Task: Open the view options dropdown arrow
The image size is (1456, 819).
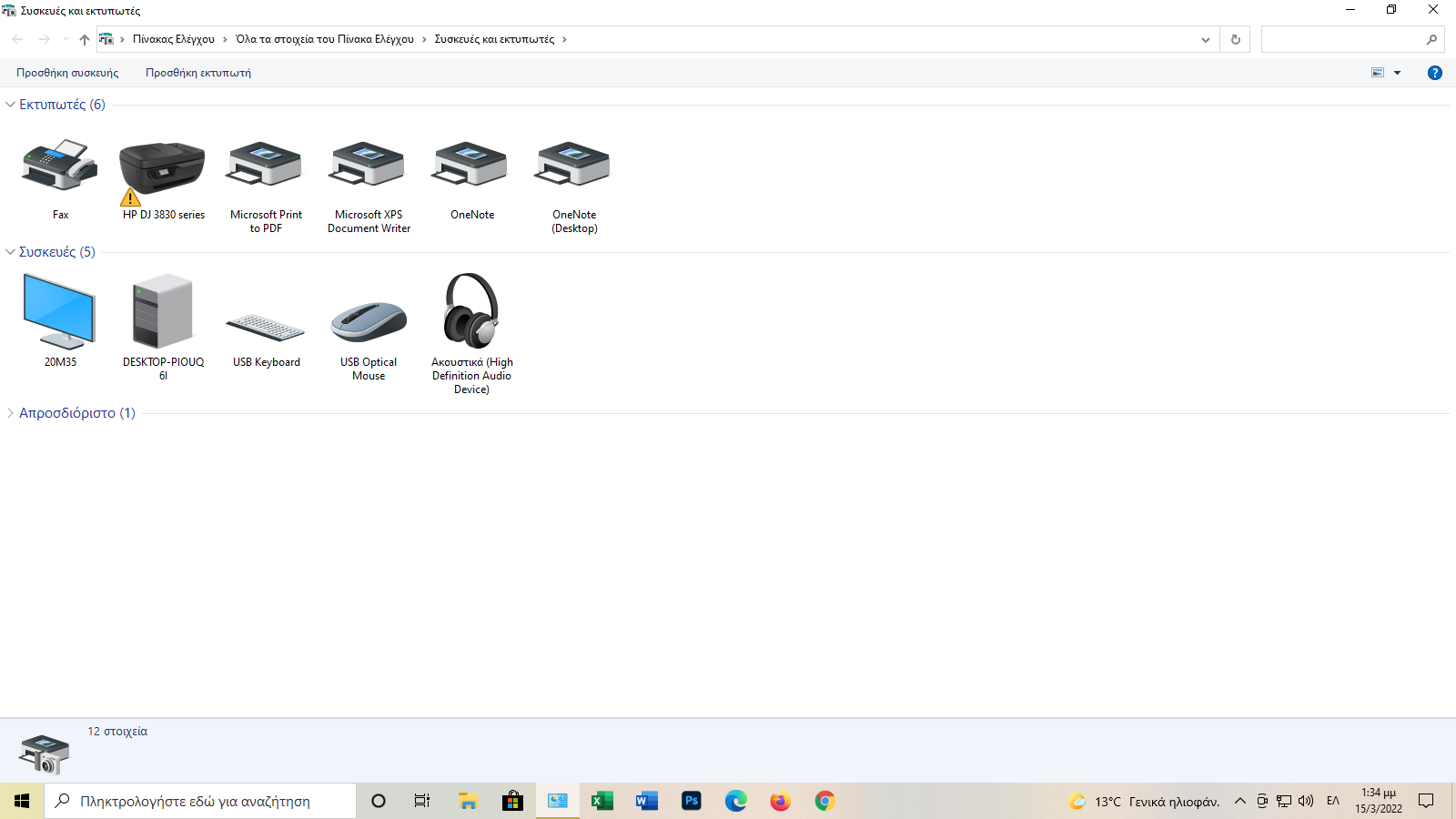Action: pos(1398,73)
